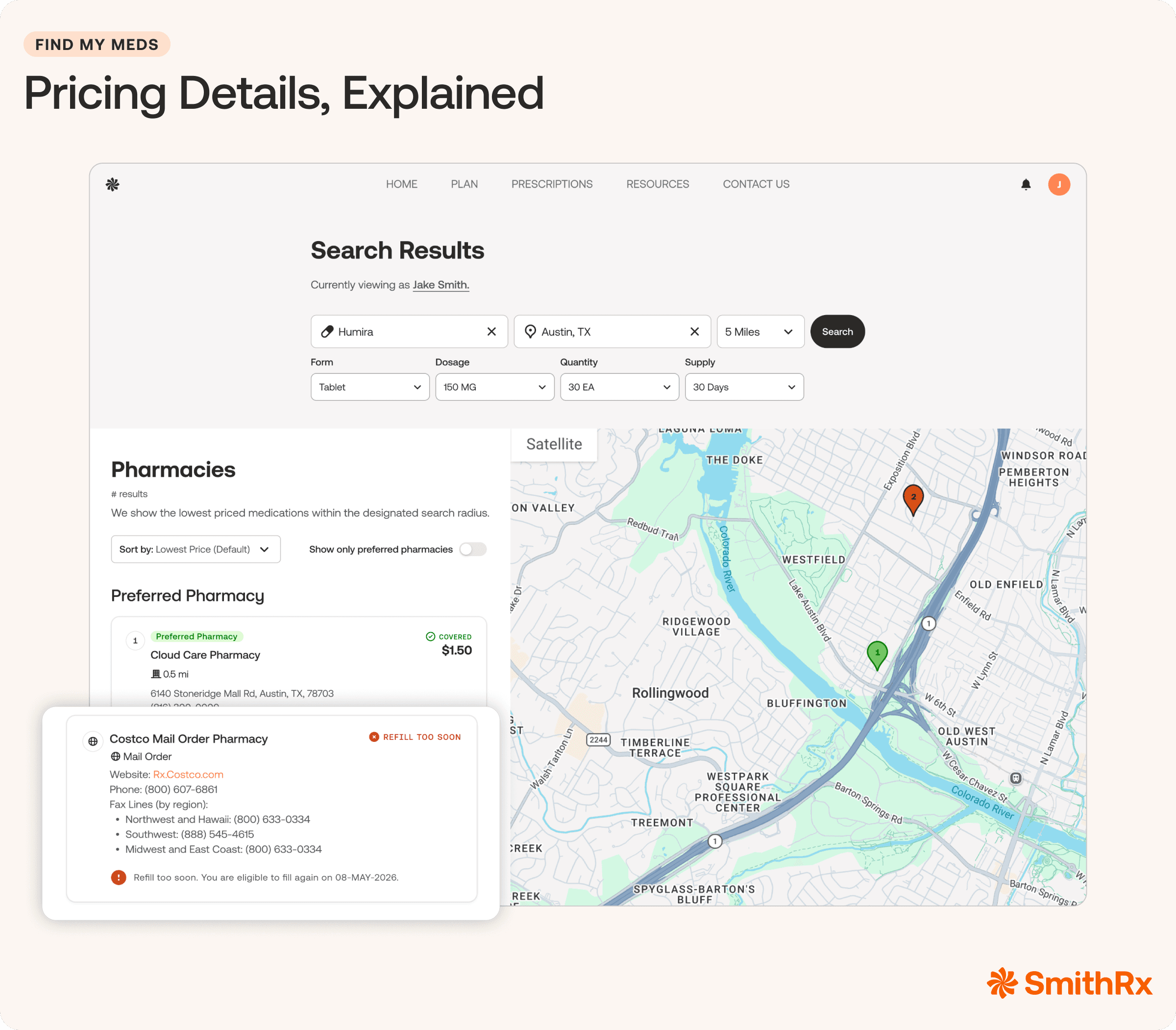This screenshot has width=1176, height=1030.
Task: Click the Costco Mail Order Pharmacy title
Action: 189,739
